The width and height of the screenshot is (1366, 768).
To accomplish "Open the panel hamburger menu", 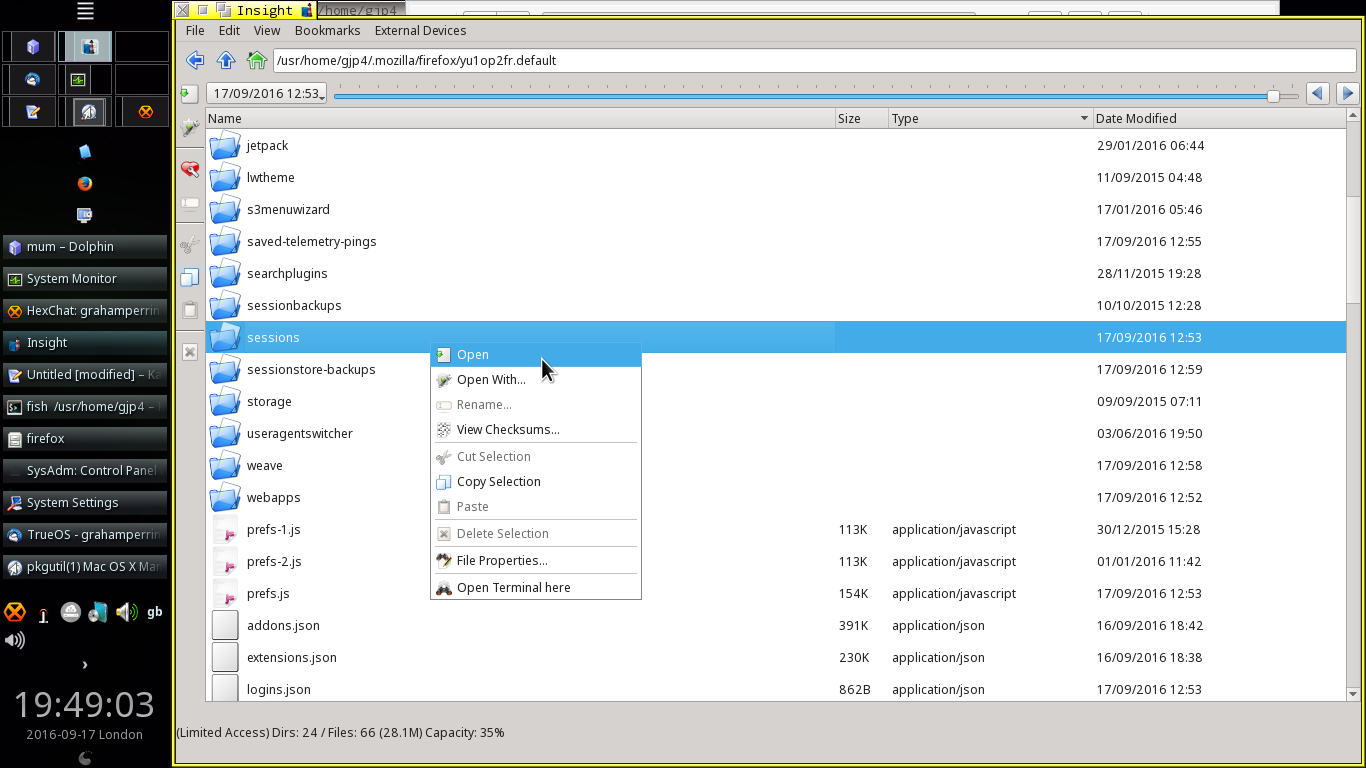I will 85,12.
